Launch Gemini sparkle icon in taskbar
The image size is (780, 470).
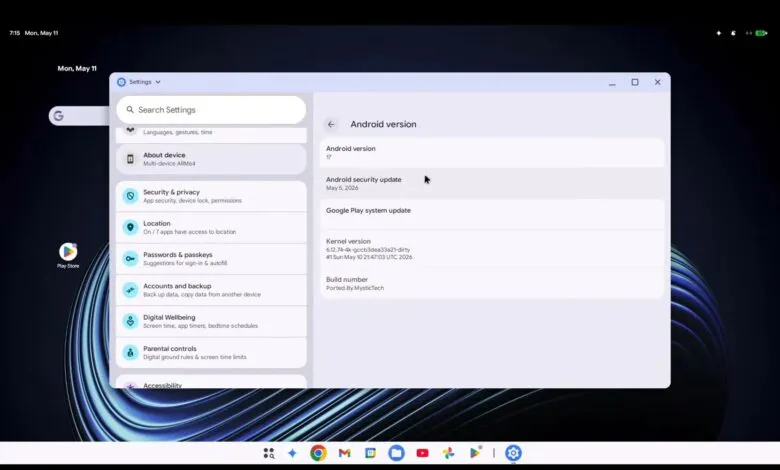click(292, 453)
